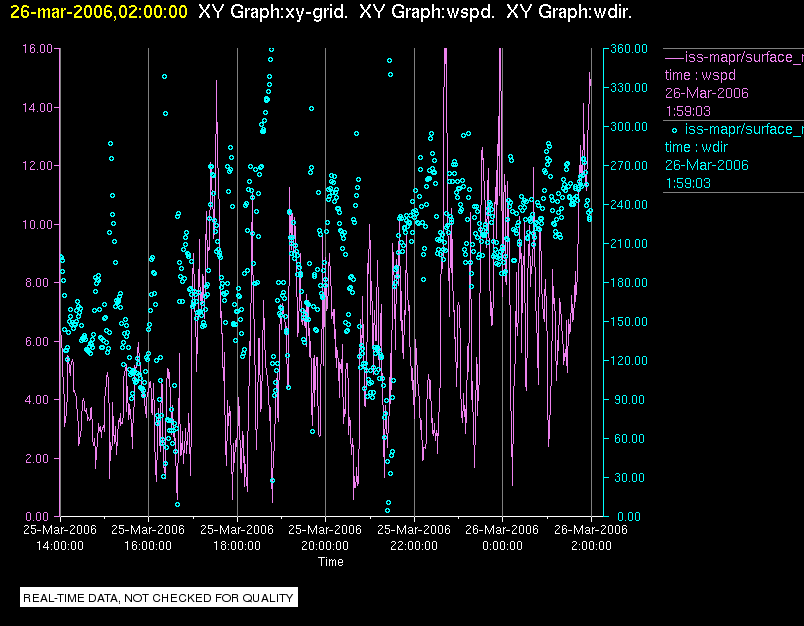Click the 25-Mar-2006 22:00:00 x-axis tick label

pyautogui.click(x=413, y=538)
